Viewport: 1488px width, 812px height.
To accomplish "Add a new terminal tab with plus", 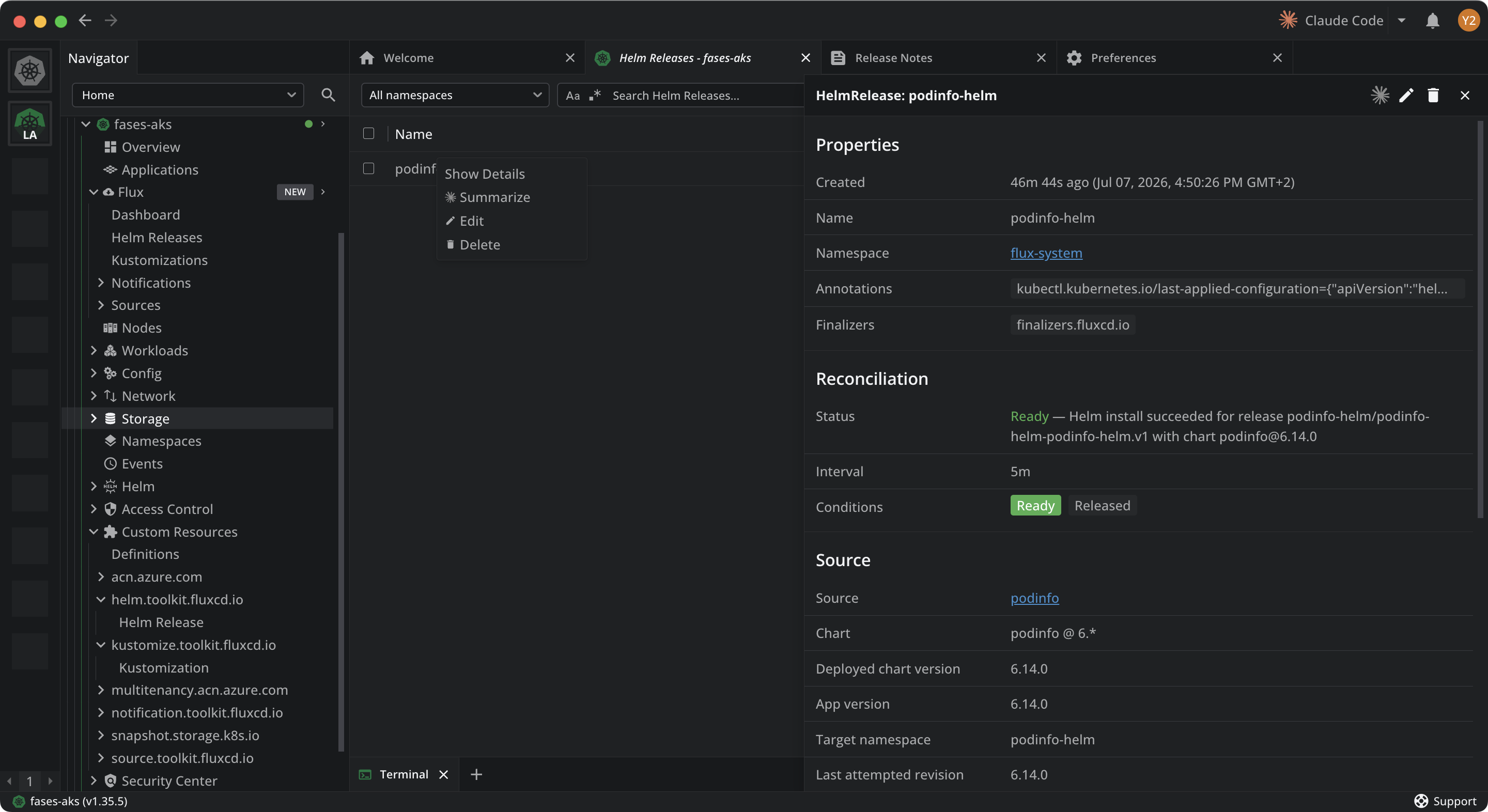I will click(476, 774).
